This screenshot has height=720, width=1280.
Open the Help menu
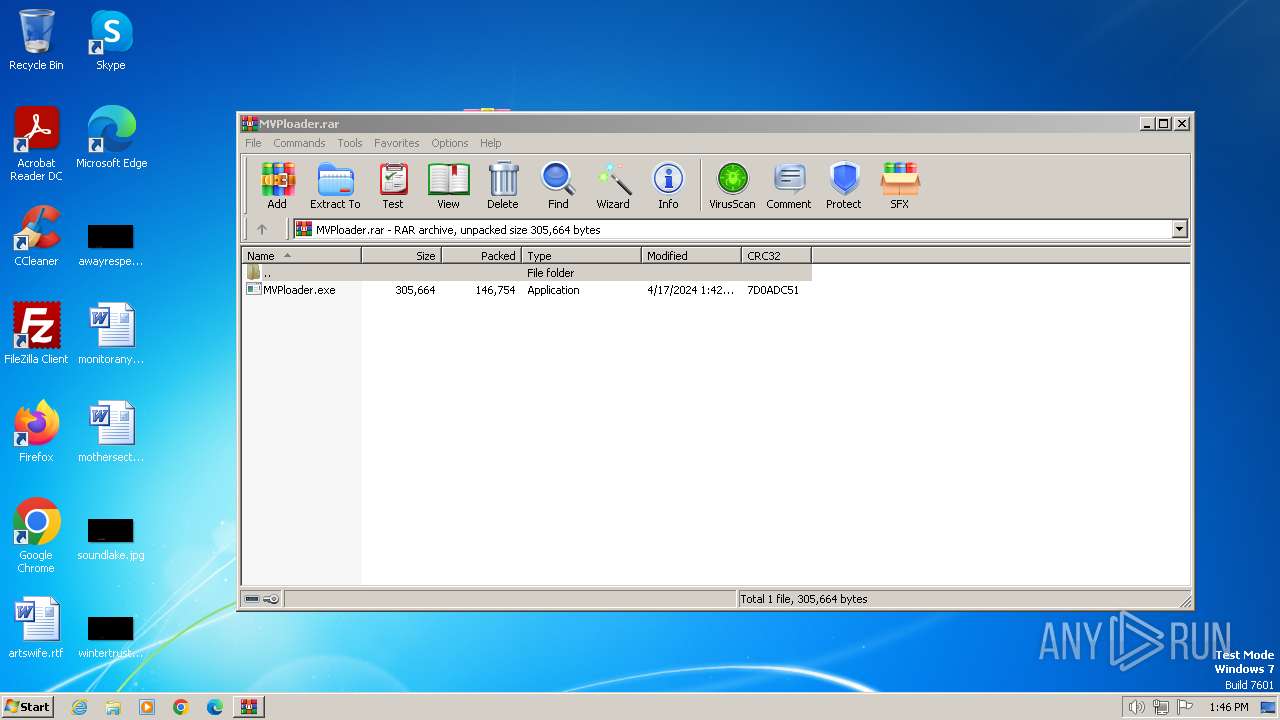pyautogui.click(x=490, y=143)
